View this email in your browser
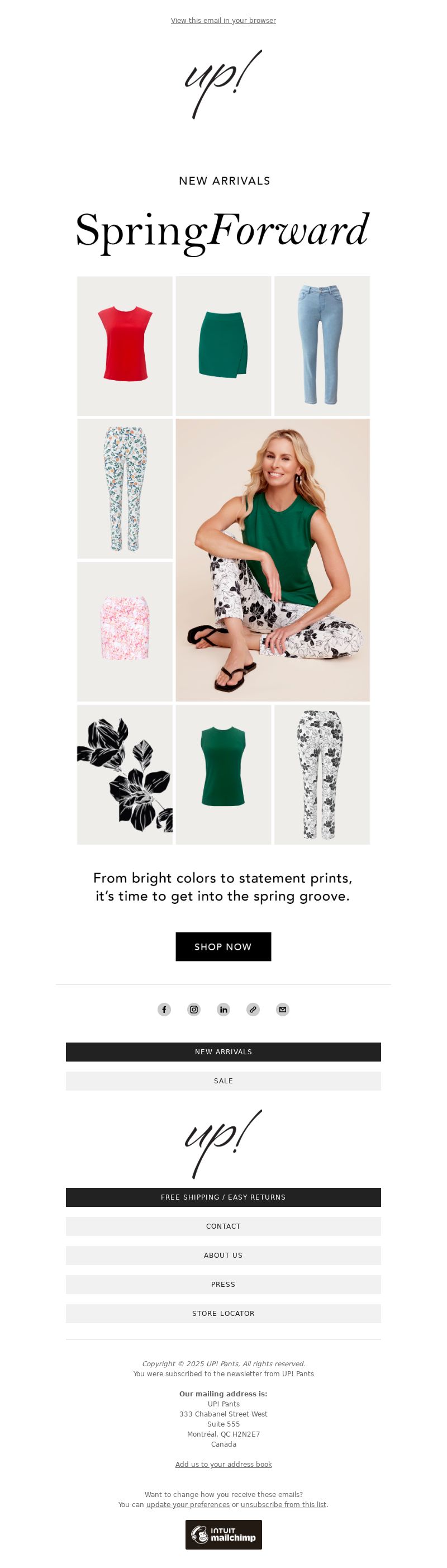This screenshot has height=1568, width=447. click(223, 21)
